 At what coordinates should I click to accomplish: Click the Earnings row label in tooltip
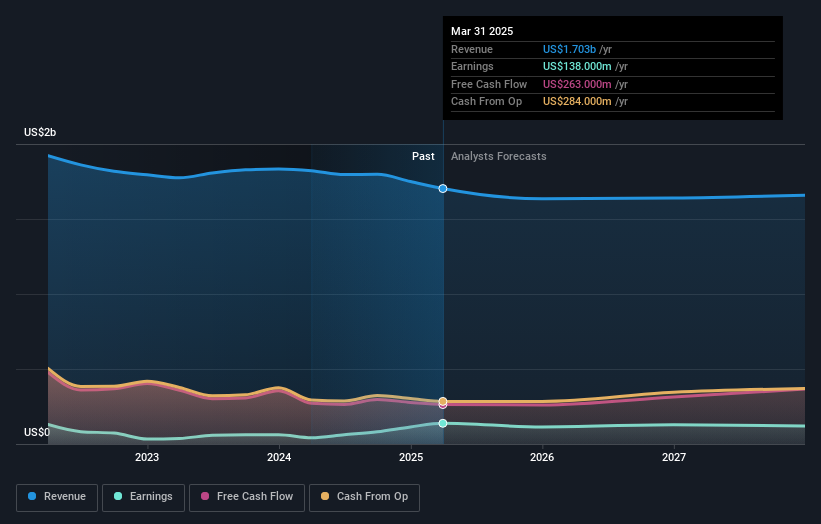click(x=472, y=66)
